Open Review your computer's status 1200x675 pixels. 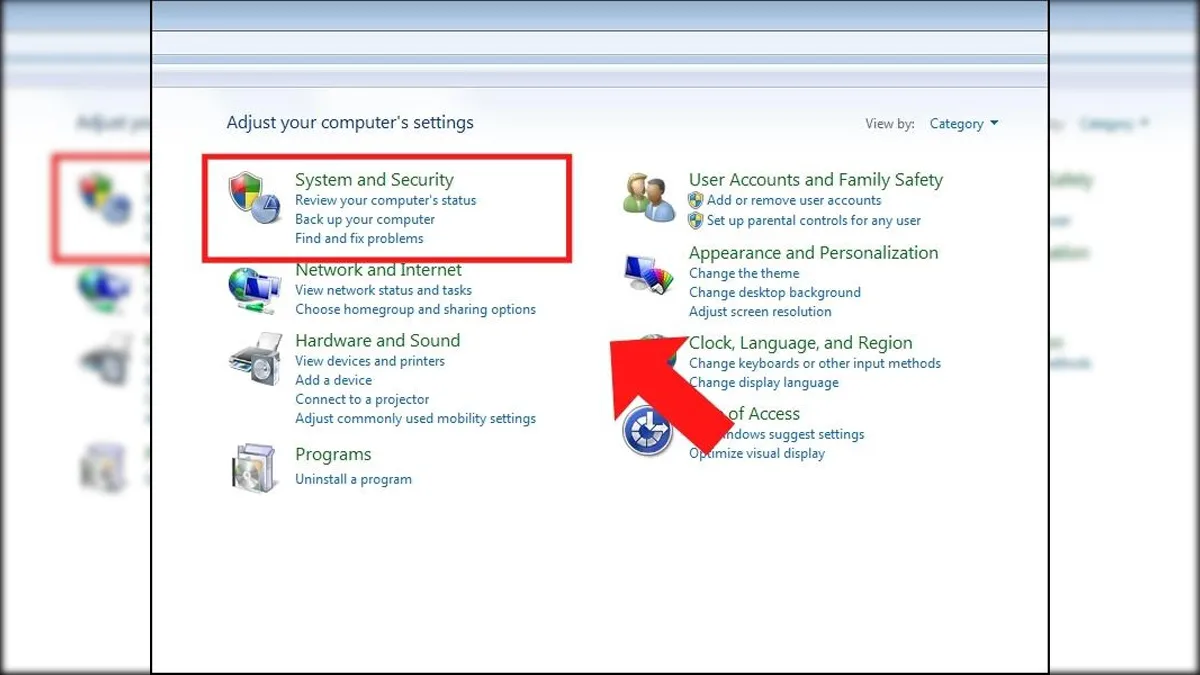coord(385,200)
